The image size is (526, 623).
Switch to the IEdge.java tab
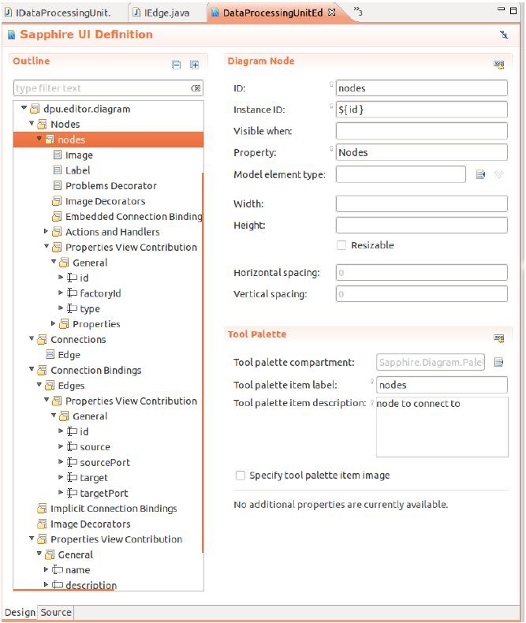(x=161, y=13)
